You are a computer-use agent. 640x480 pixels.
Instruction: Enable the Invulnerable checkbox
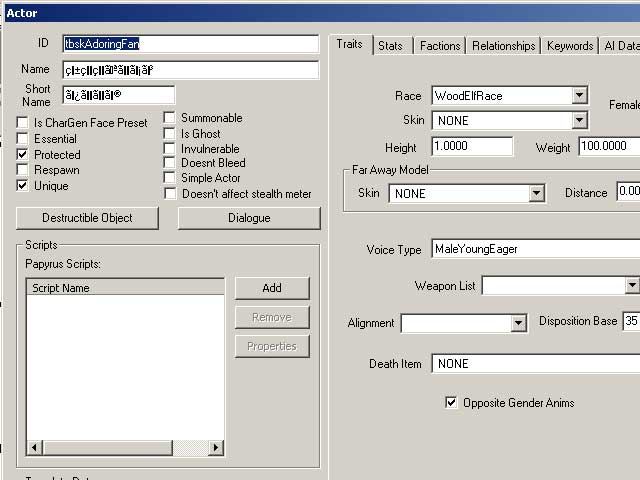pyautogui.click(x=169, y=149)
